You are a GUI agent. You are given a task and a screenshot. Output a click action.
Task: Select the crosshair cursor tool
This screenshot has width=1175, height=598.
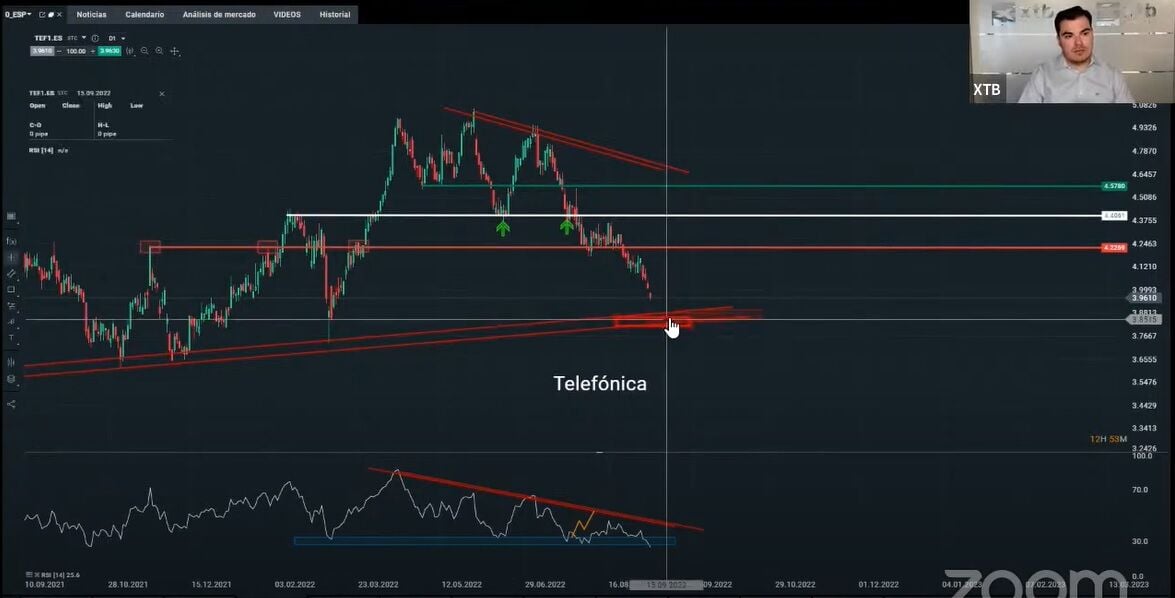pyautogui.click(x=11, y=257)
